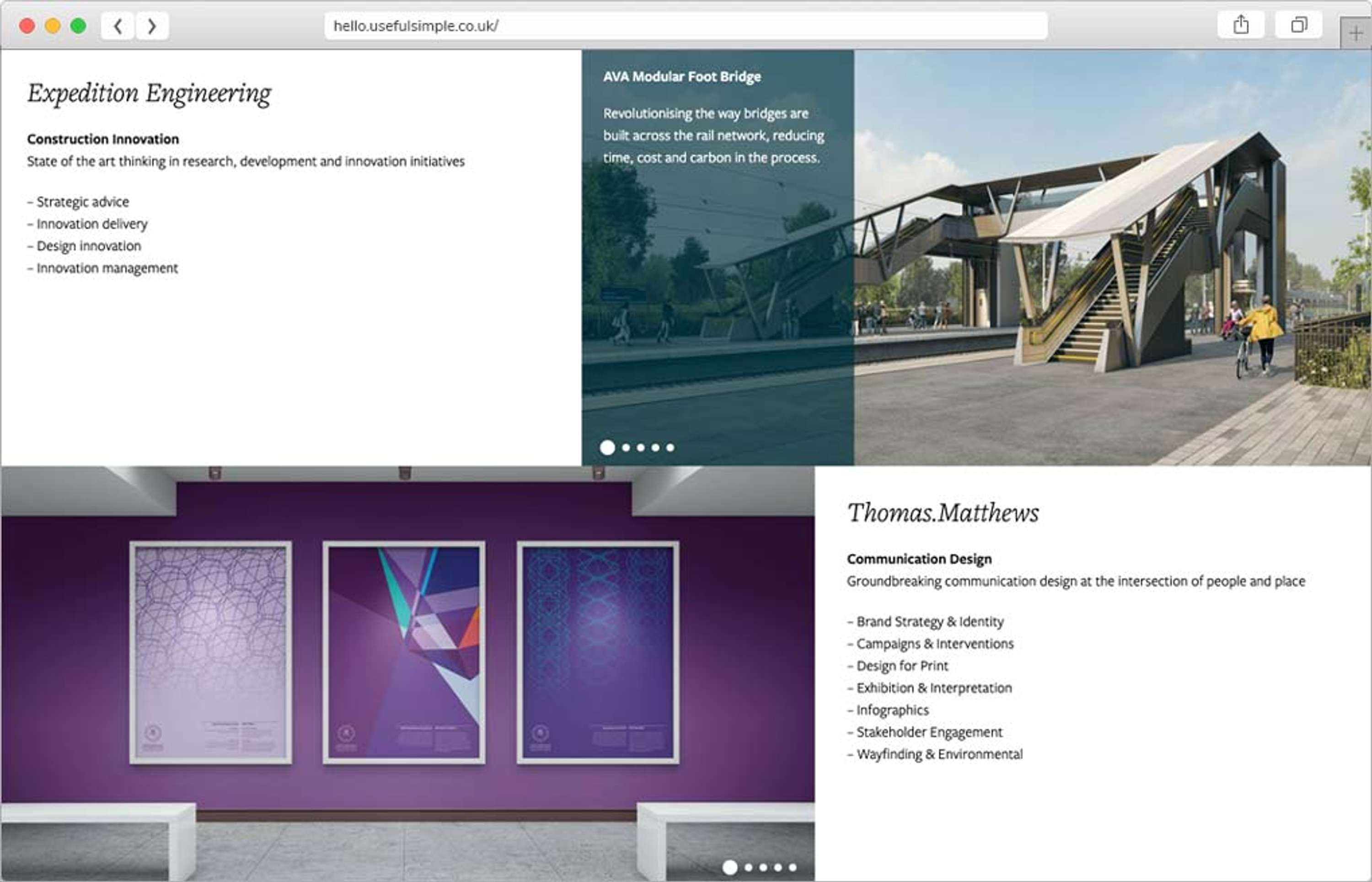This screenshot has height=882, width=1372.
Task: Click Campaigns & Interventions list item
Action: point(931,644)
